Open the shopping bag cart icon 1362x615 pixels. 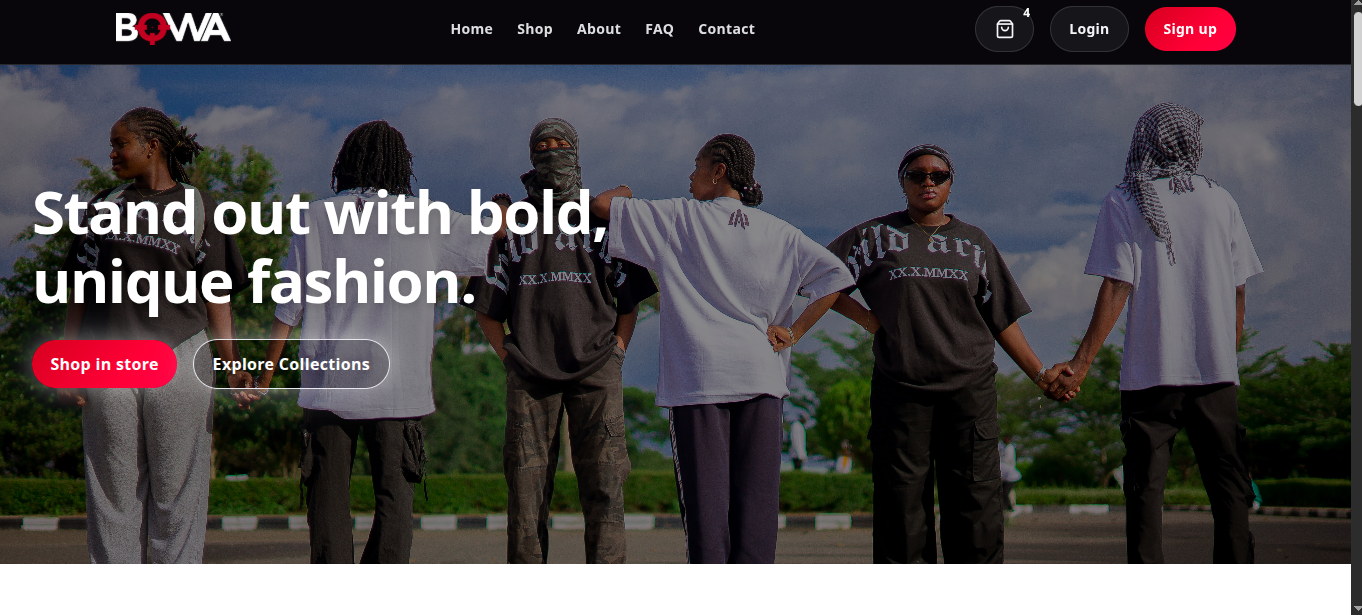1004,29
